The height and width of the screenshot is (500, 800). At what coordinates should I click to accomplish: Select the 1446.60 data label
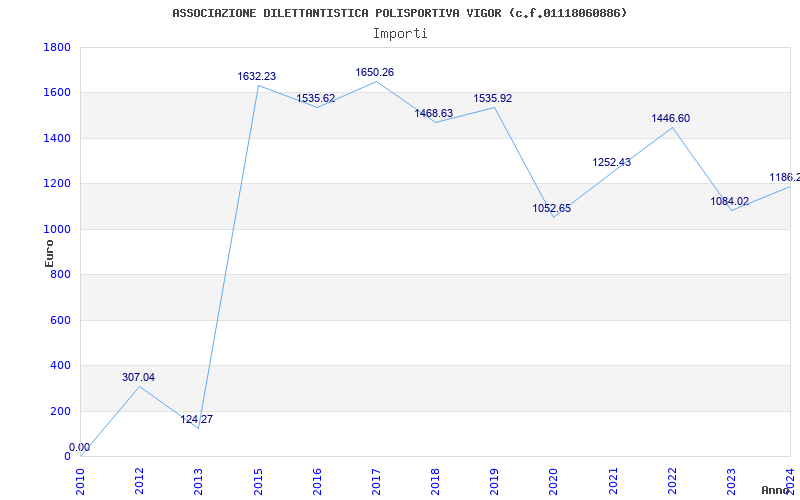pos(670,118)
